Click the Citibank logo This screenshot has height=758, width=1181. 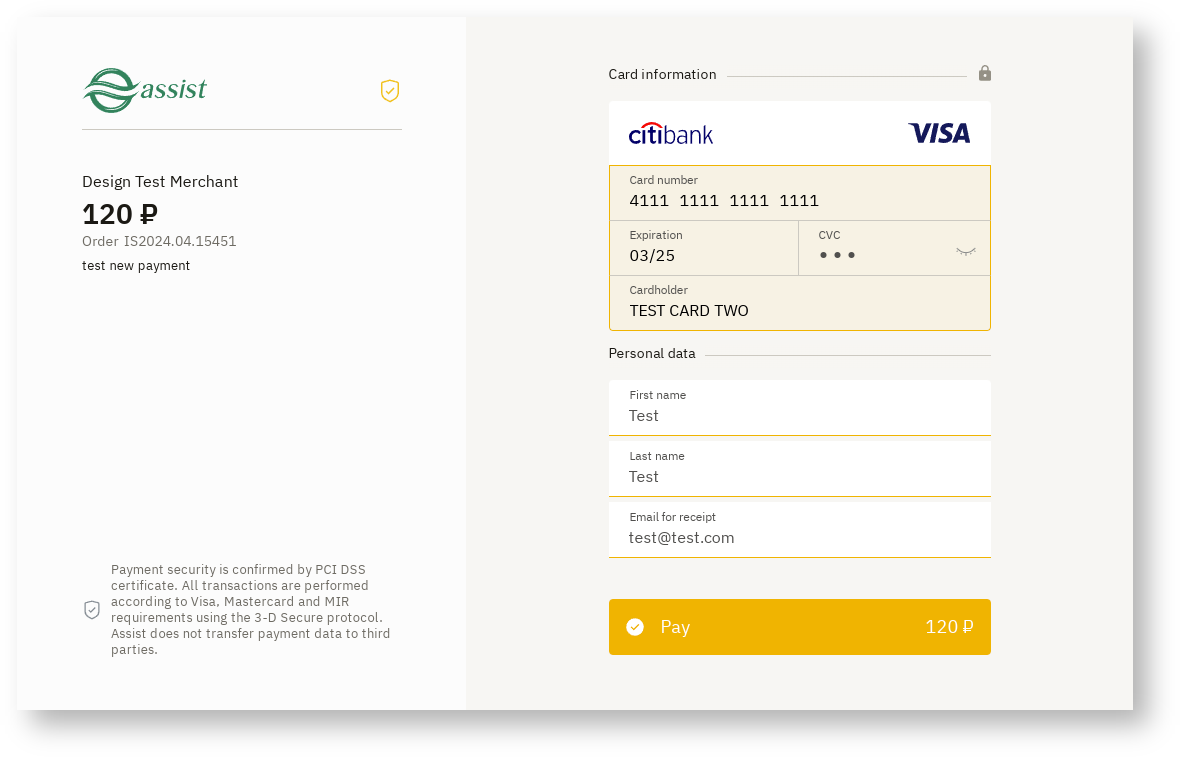tap(671, 134)
